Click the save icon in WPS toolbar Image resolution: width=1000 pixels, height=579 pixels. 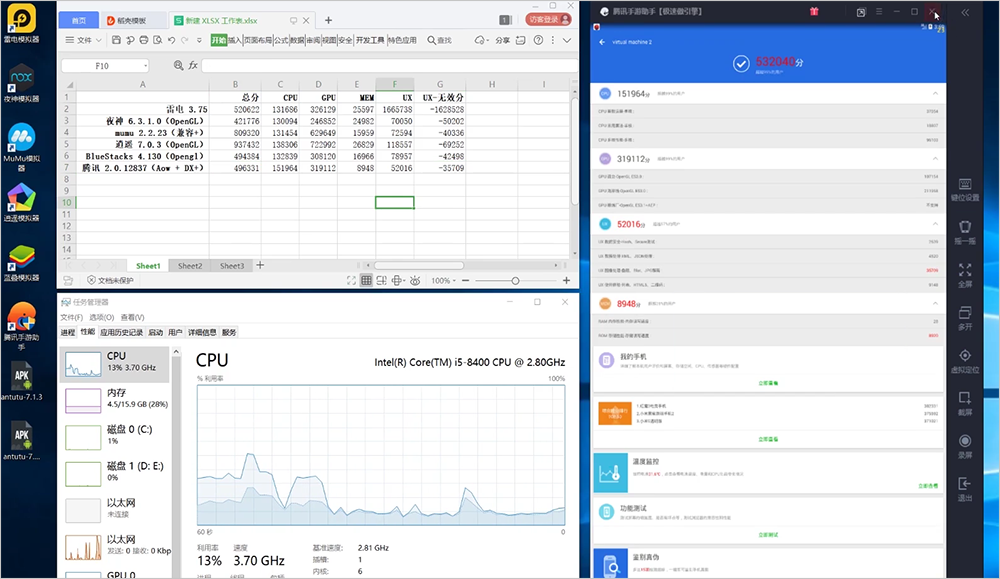click(116, 40)
